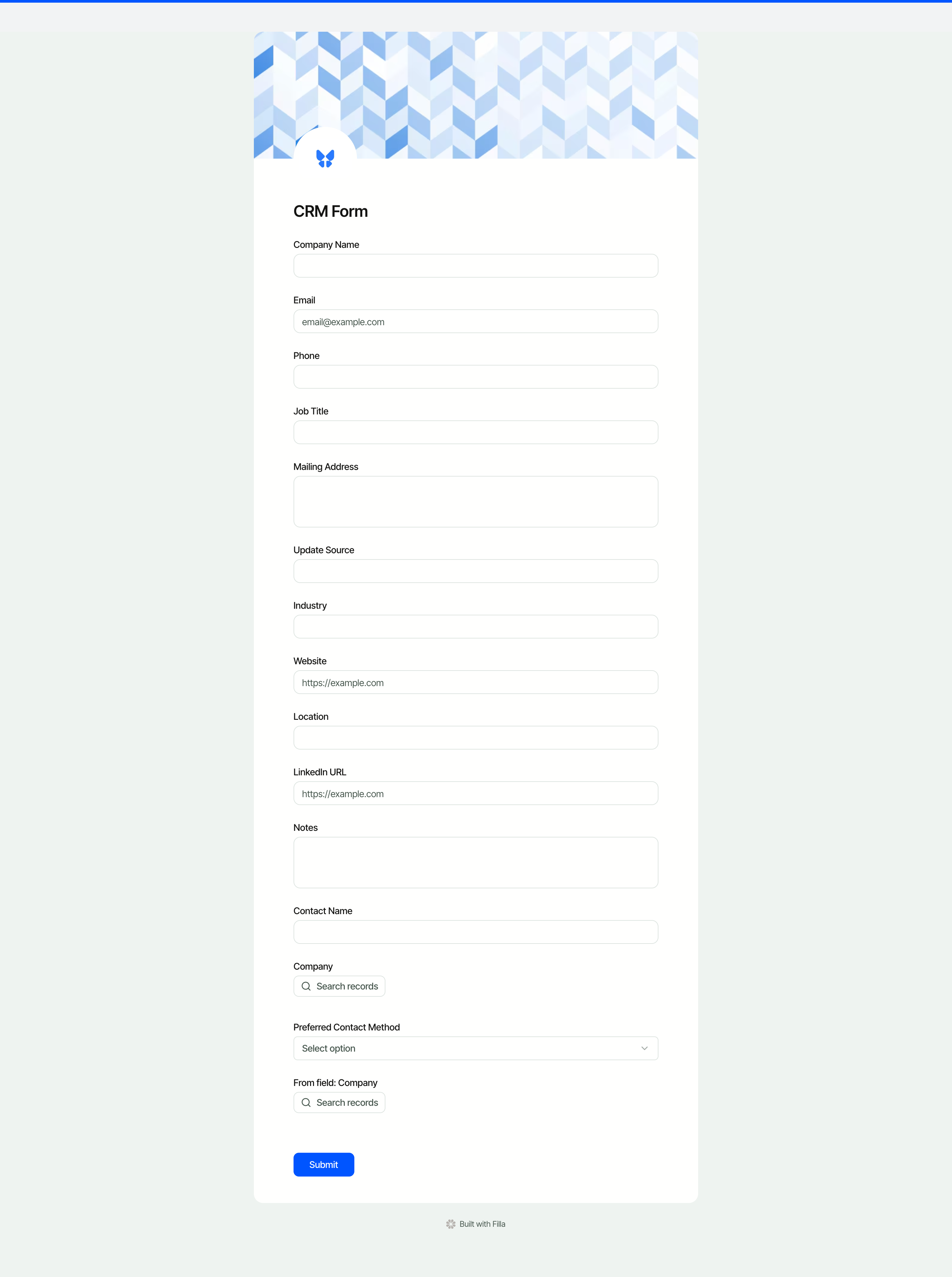Click the blue butterfly logo icon

[x=325, y=158]
